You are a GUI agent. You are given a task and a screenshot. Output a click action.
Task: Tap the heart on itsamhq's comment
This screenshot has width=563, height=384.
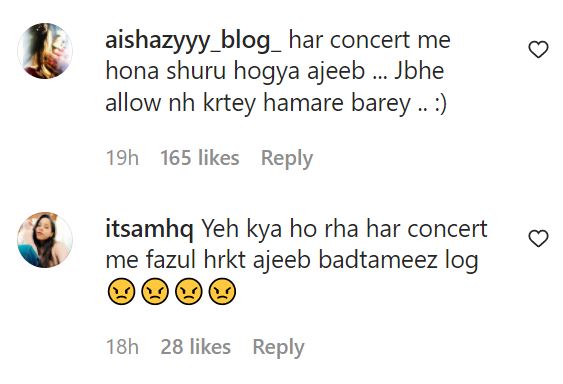[x=538, y=238]
